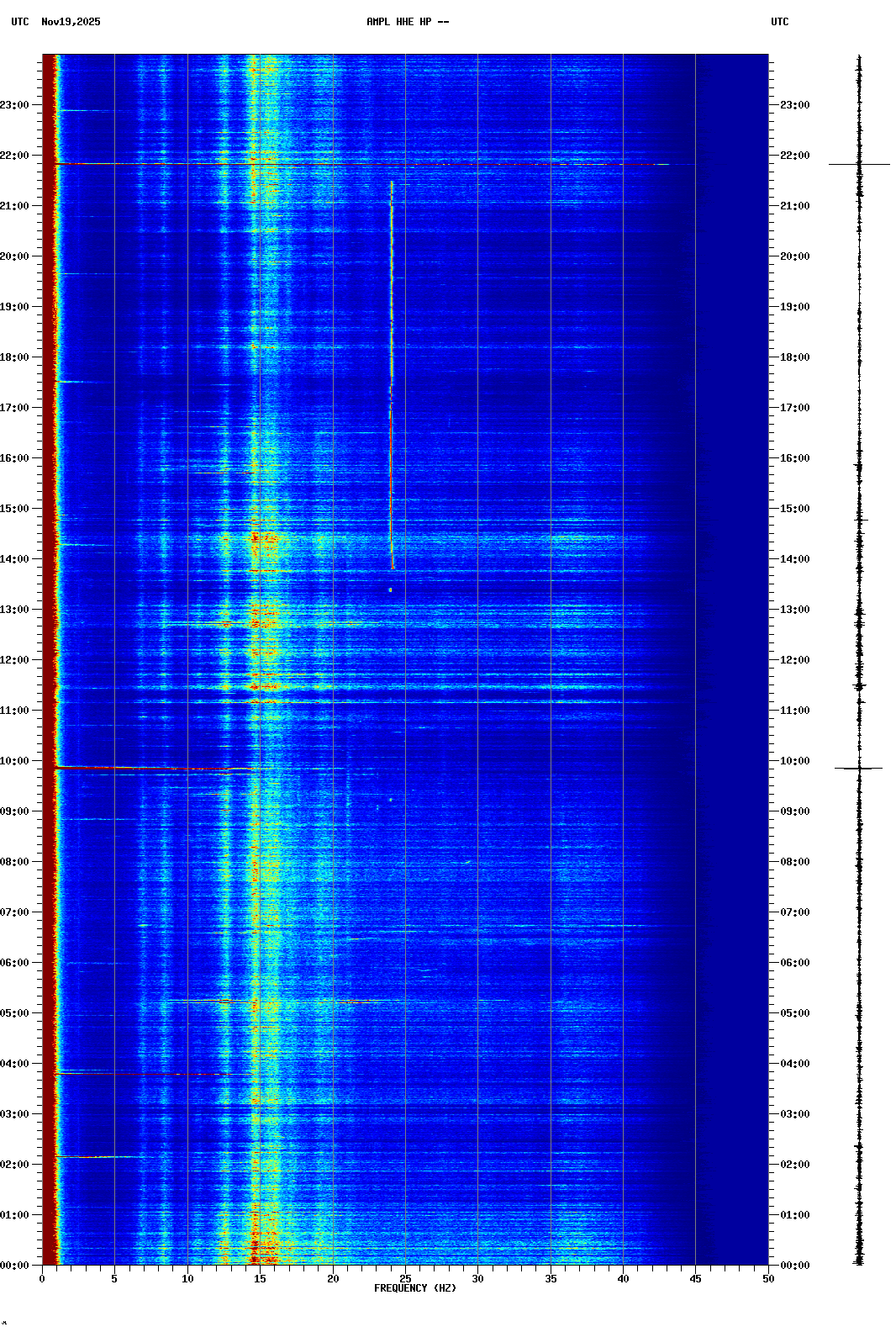Click the 22:00 label on the left time axis
Viewport: 896px width, 1332px height.
14,156
